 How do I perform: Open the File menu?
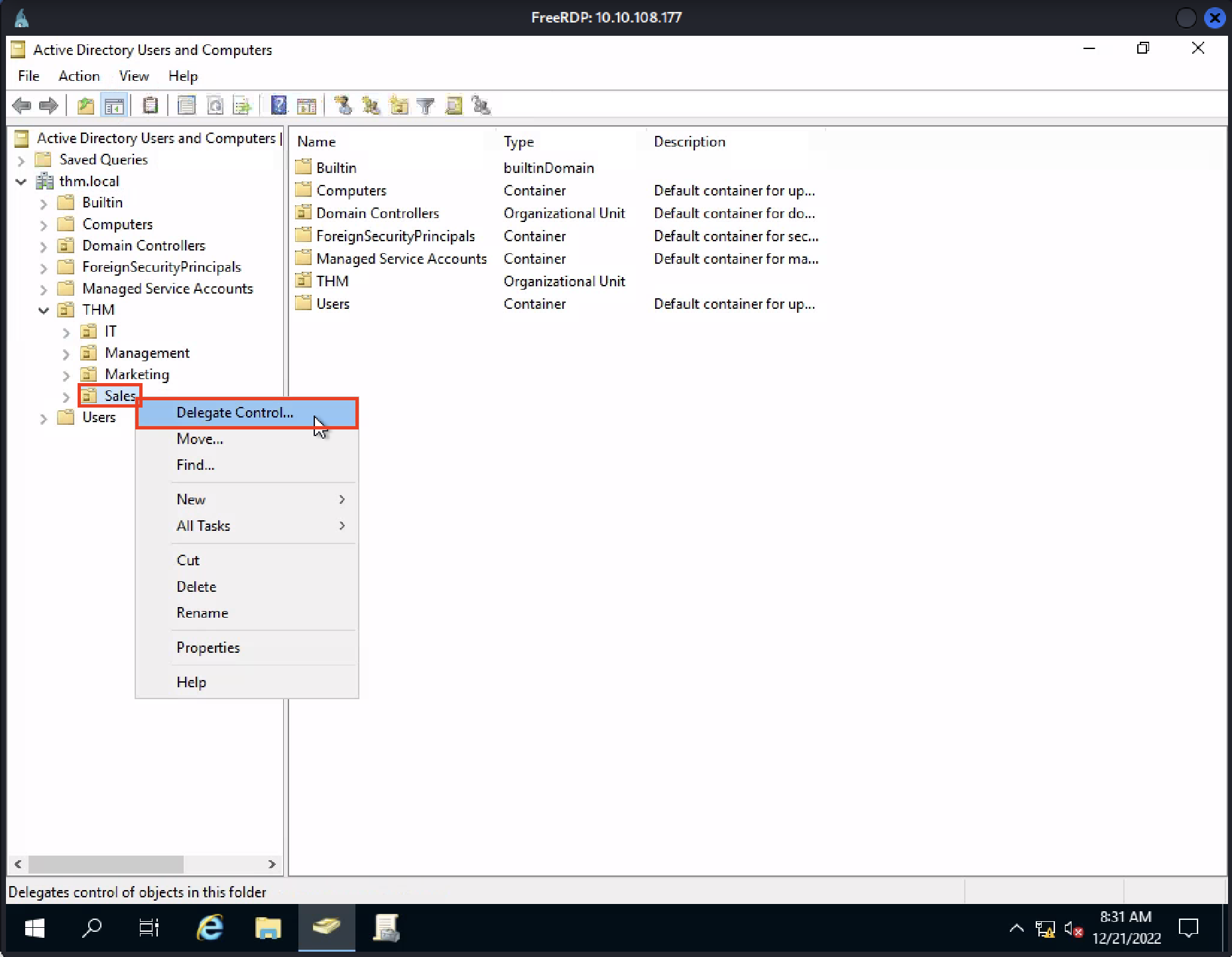point(29,76)
